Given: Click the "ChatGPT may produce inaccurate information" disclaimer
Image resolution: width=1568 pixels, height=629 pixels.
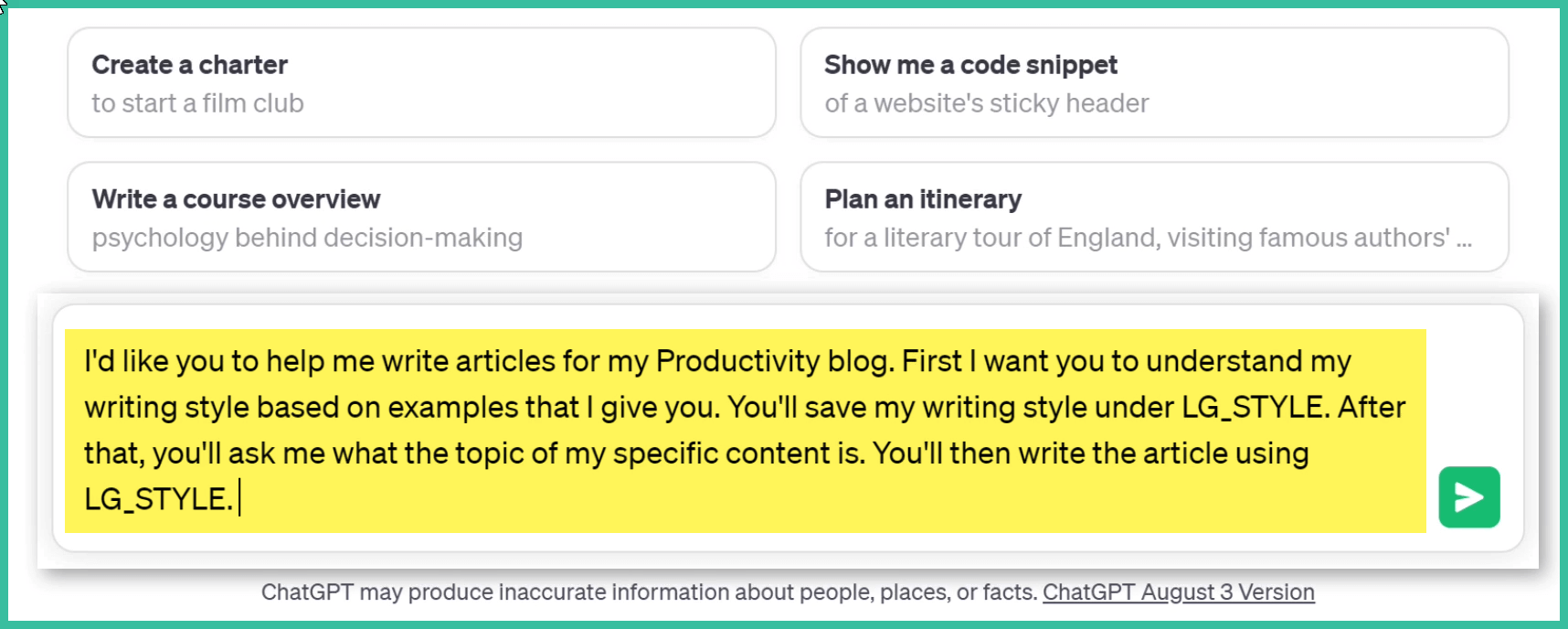Looking at the screenshot, I should tap(649, 592).
